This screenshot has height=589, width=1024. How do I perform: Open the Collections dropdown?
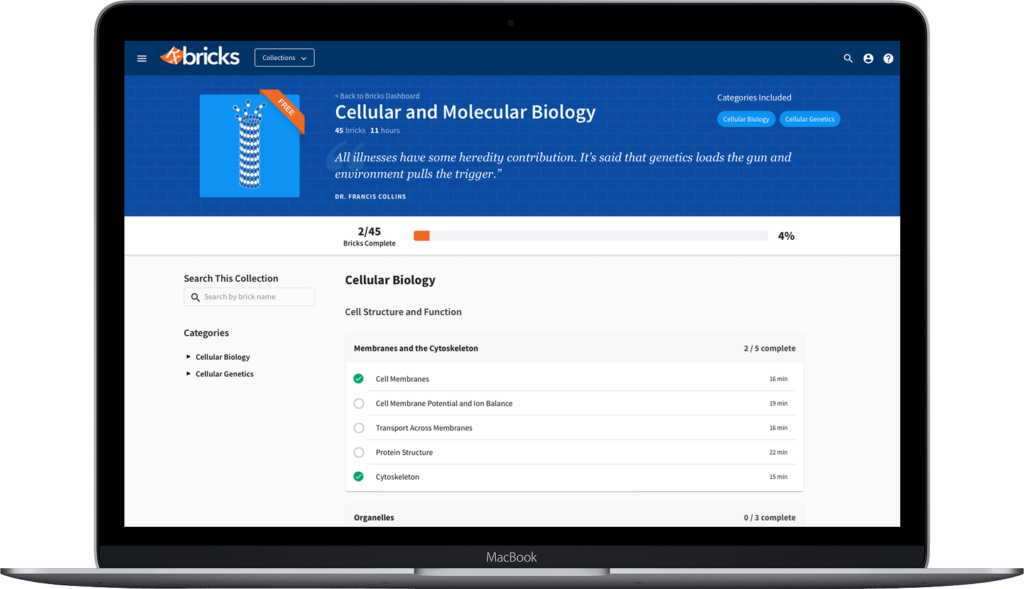pos(284,57)
